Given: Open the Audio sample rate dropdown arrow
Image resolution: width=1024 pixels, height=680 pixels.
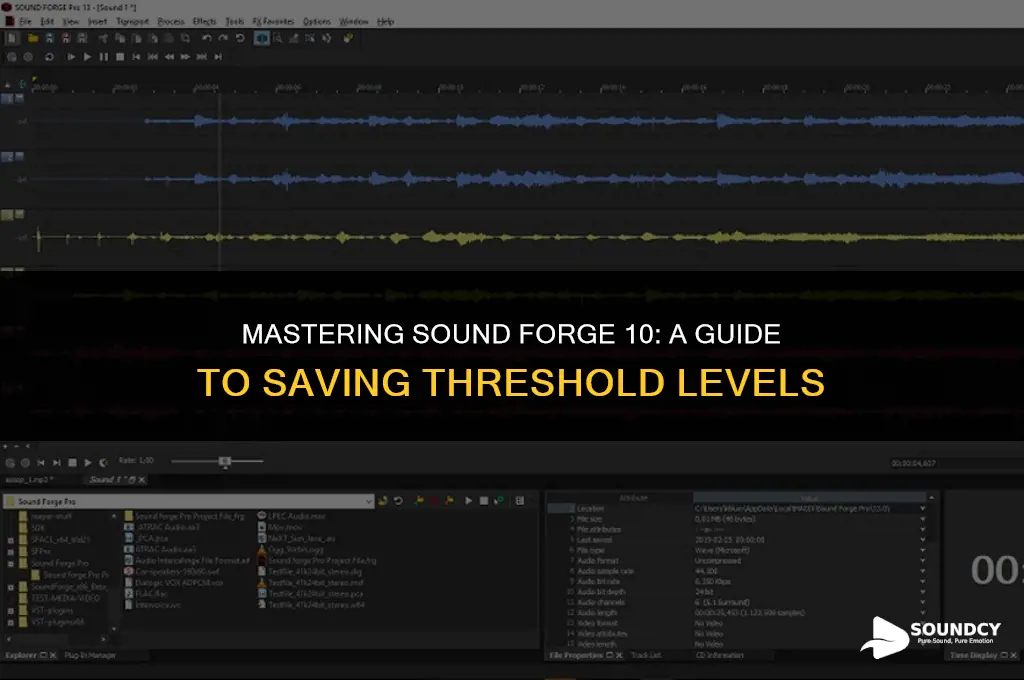Looking at the screenshot, I should [923, 571].
